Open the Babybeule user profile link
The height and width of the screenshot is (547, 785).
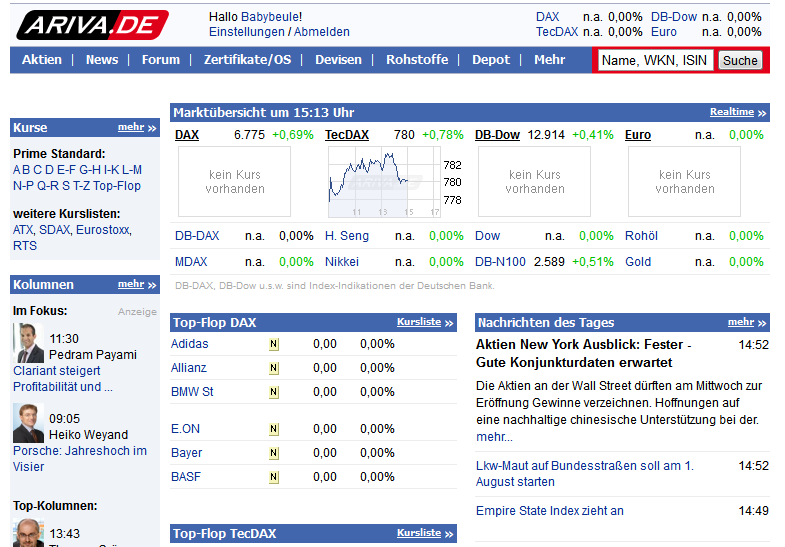(270, 17)
